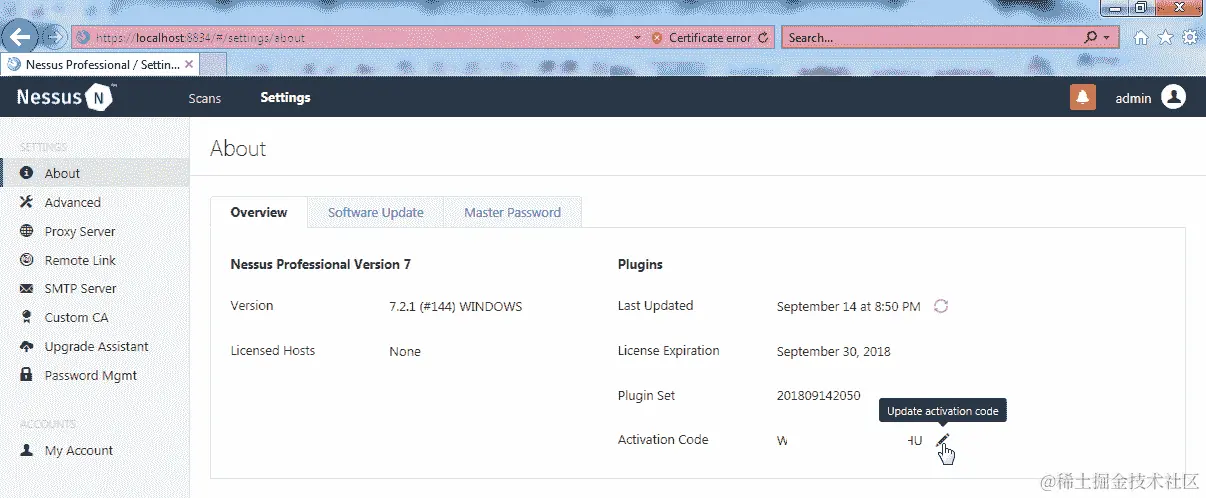Switch to the Software Update tab
Screen dimensions: 1206x498
(x=376, y=212)
